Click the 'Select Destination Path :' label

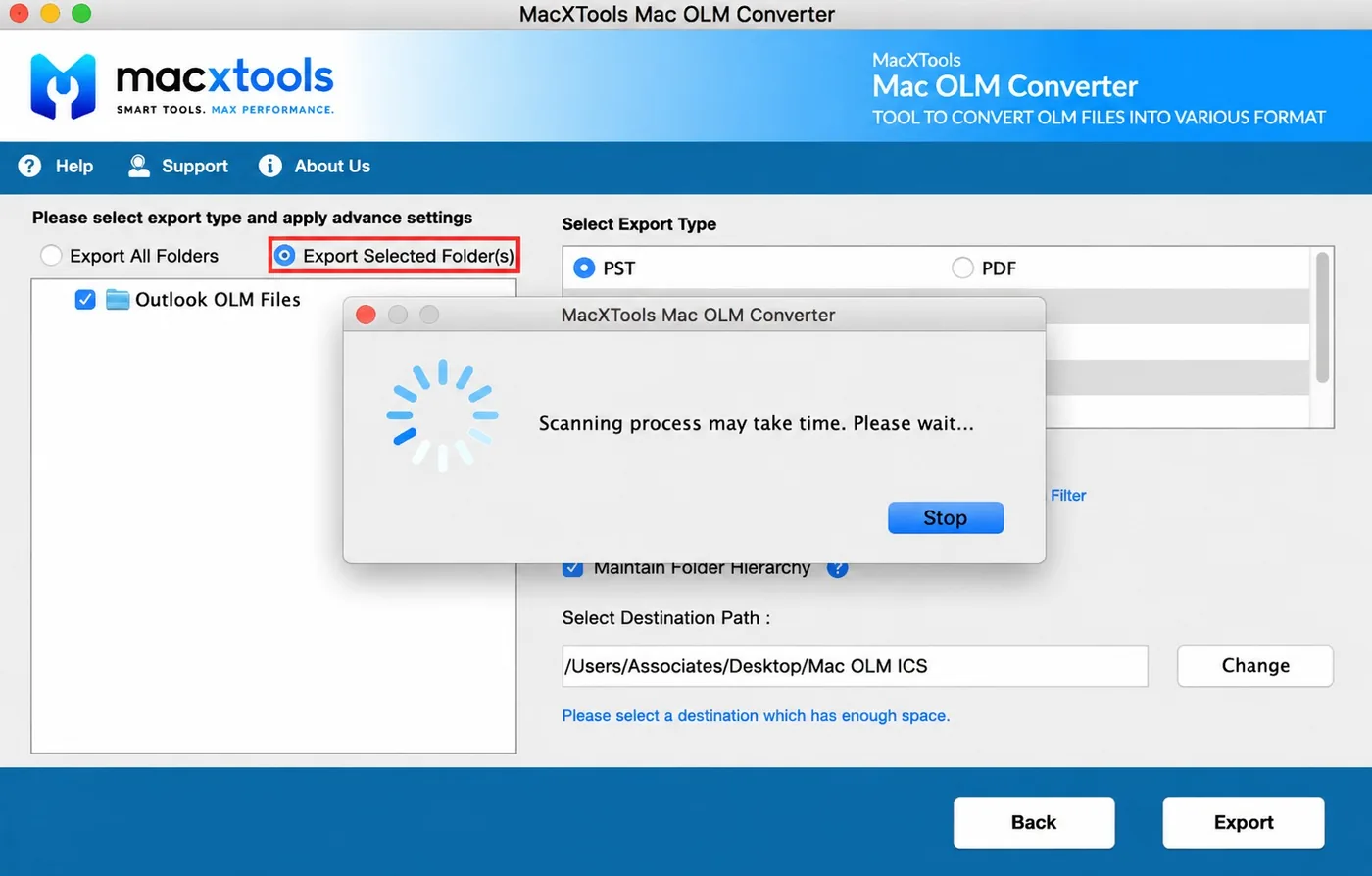tap(666, 617)
